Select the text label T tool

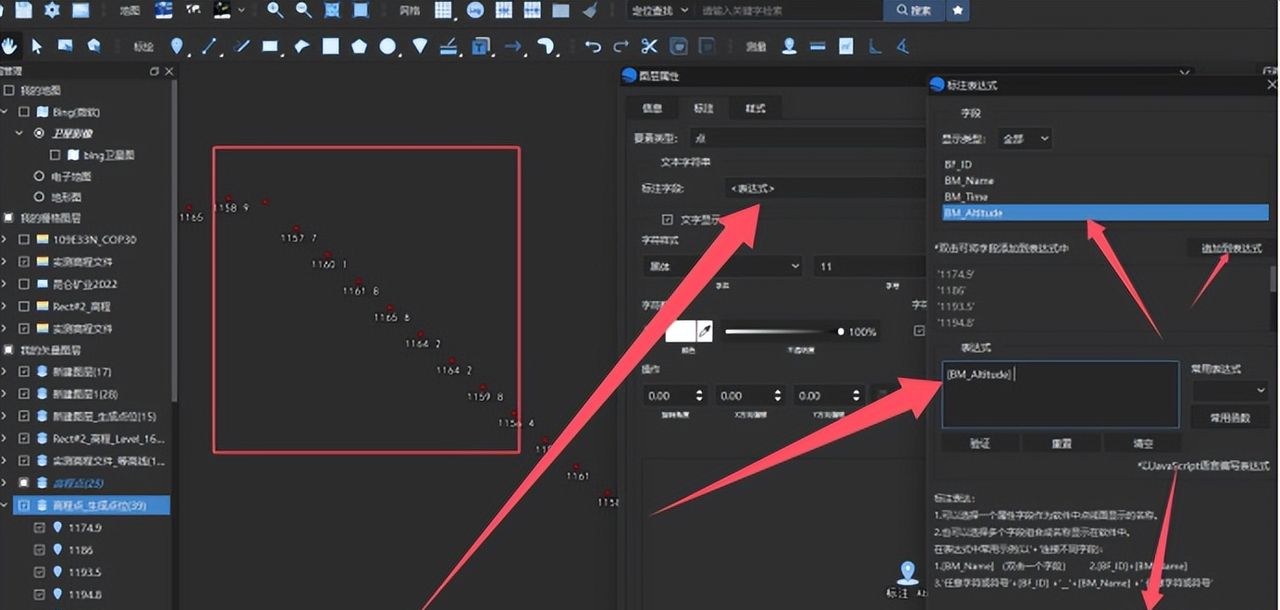click(x=480, y=46)
